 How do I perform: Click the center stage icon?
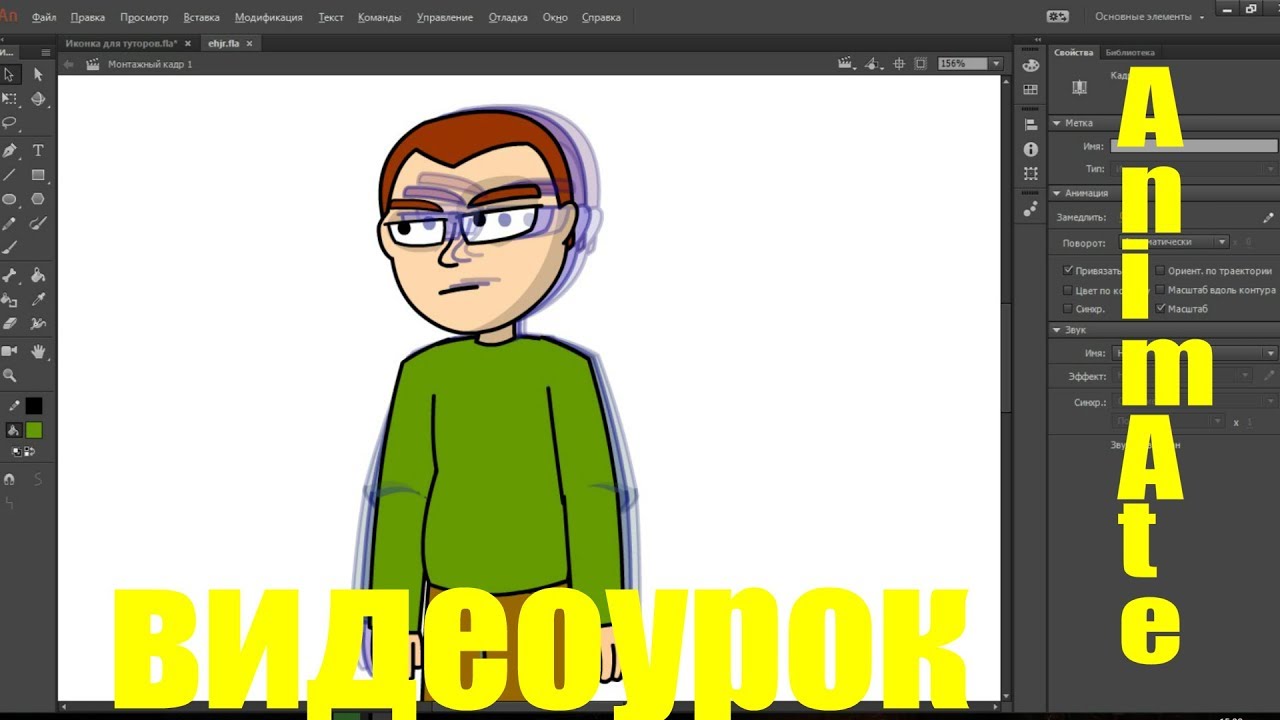[x=898, y=63]
